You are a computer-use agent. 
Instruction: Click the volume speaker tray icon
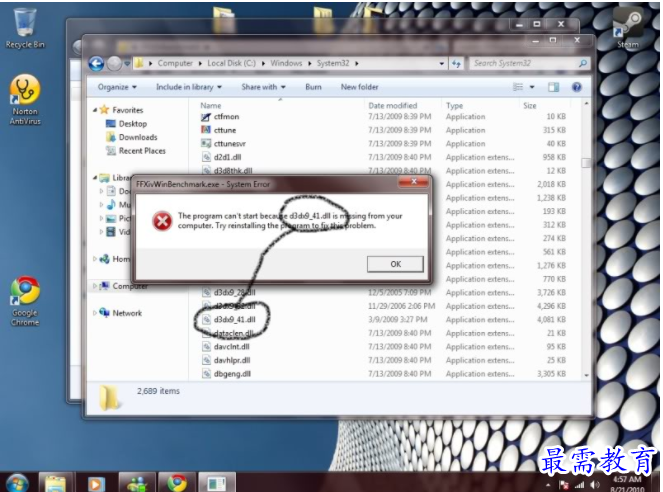pyautogui.click(x=595, y=485)
